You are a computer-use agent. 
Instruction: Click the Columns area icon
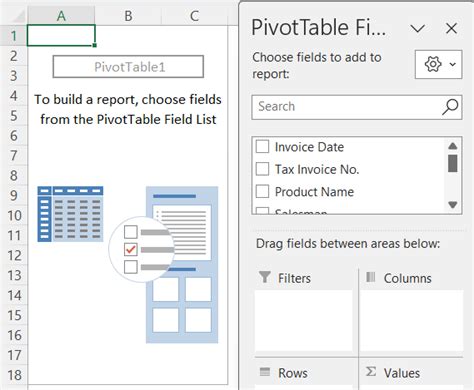point(371,277)
